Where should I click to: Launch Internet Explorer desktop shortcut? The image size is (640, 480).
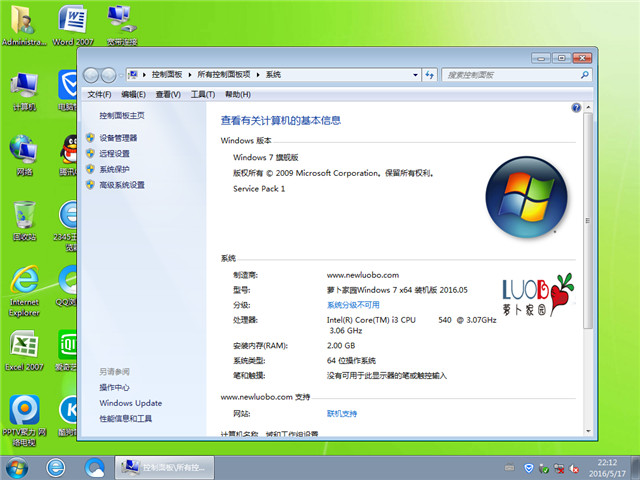click(24, 291)
